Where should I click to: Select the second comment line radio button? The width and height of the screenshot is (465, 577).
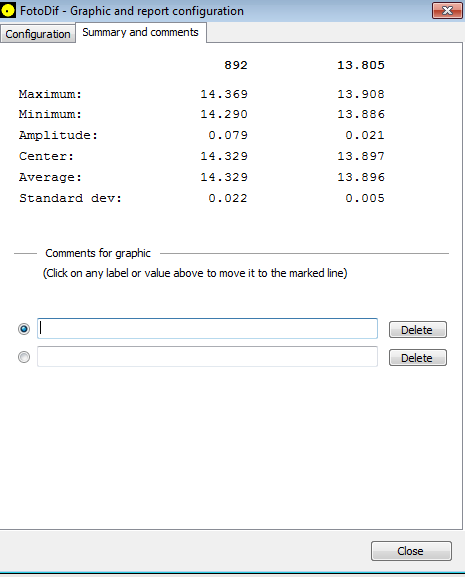click(24, 357)
